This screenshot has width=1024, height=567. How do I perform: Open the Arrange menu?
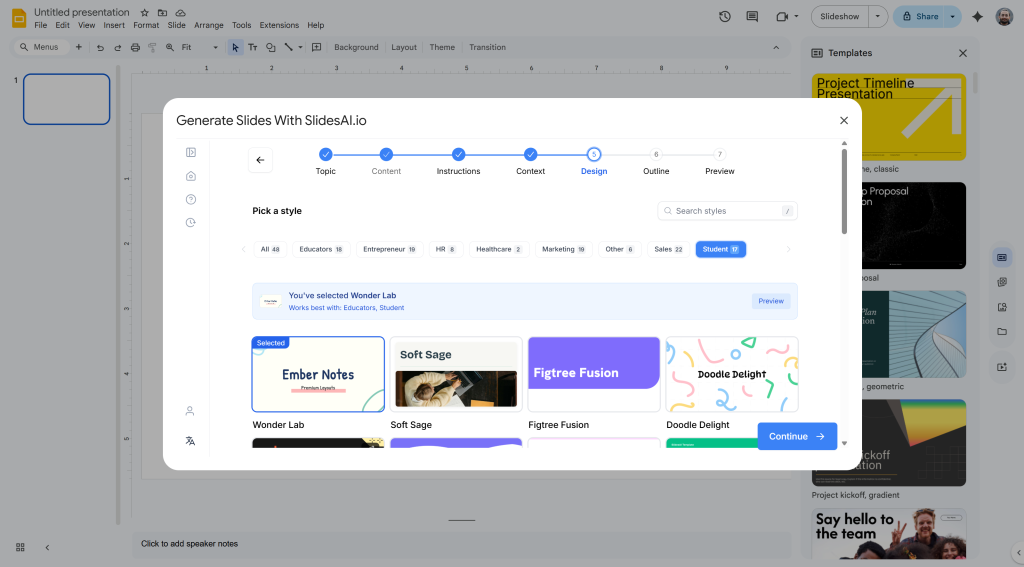coord(208,25)
